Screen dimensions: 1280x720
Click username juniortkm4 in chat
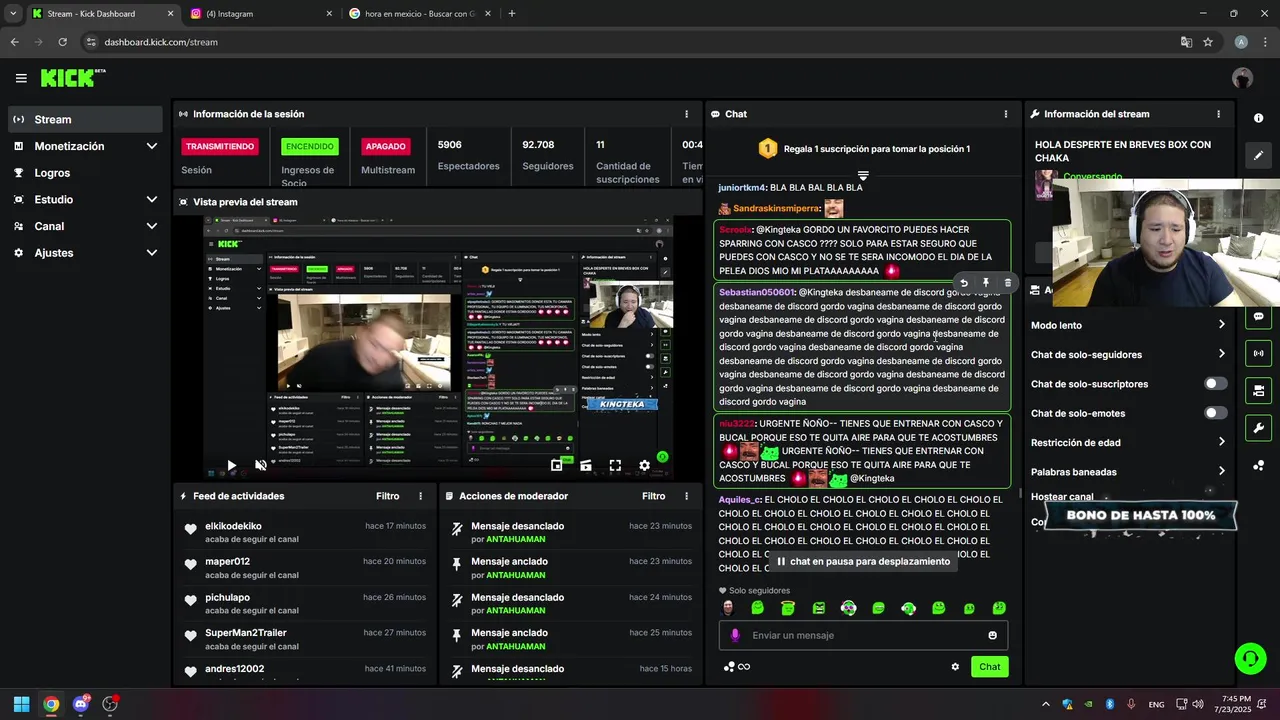[x=741, y=187]
